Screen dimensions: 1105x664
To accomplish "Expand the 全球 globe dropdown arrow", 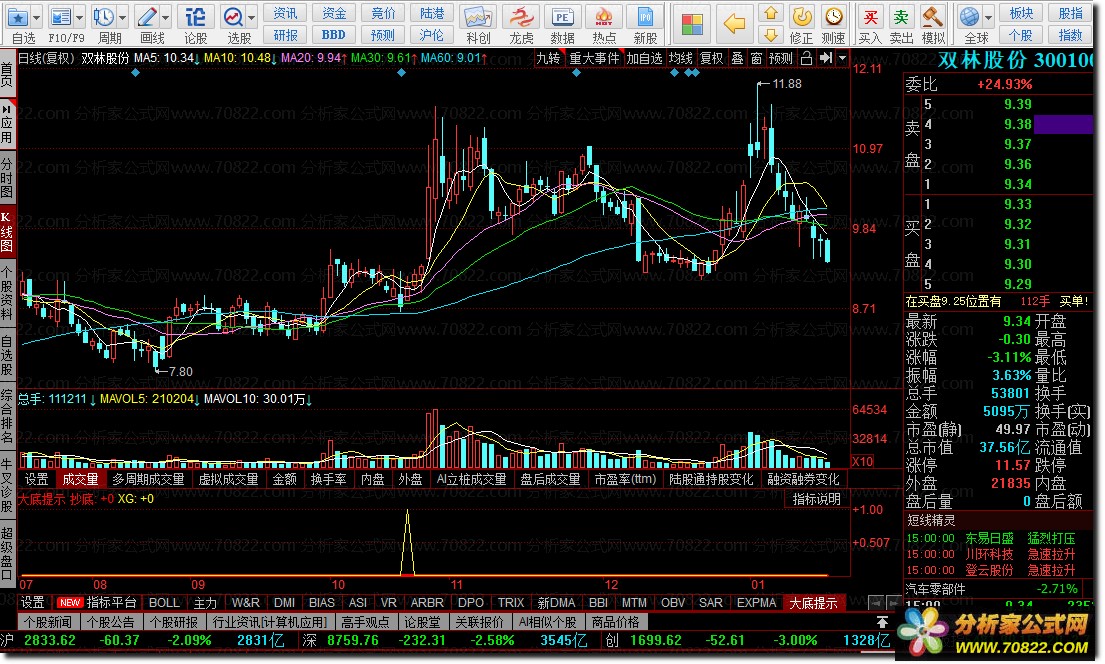I will point(988,17).
